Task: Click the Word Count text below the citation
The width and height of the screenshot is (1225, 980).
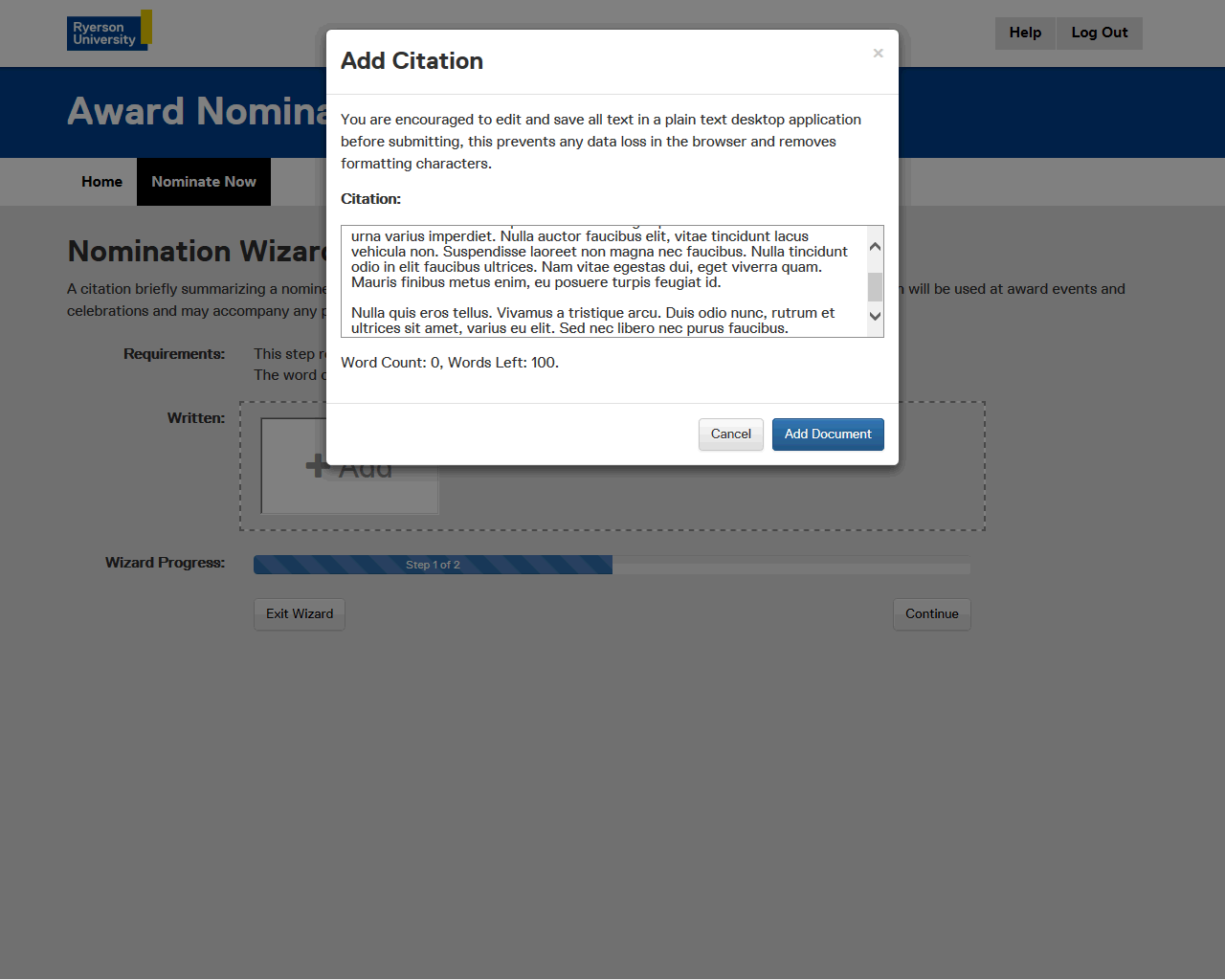Action: tap(449, 363)
